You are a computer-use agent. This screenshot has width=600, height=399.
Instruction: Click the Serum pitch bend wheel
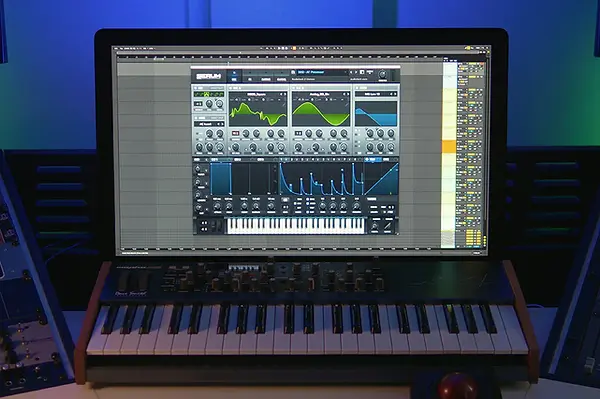click(x=215, y=226)
